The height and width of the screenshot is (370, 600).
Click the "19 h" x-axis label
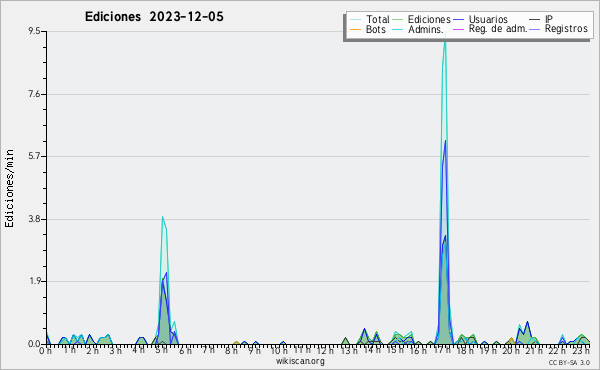[x=488, y=350]
